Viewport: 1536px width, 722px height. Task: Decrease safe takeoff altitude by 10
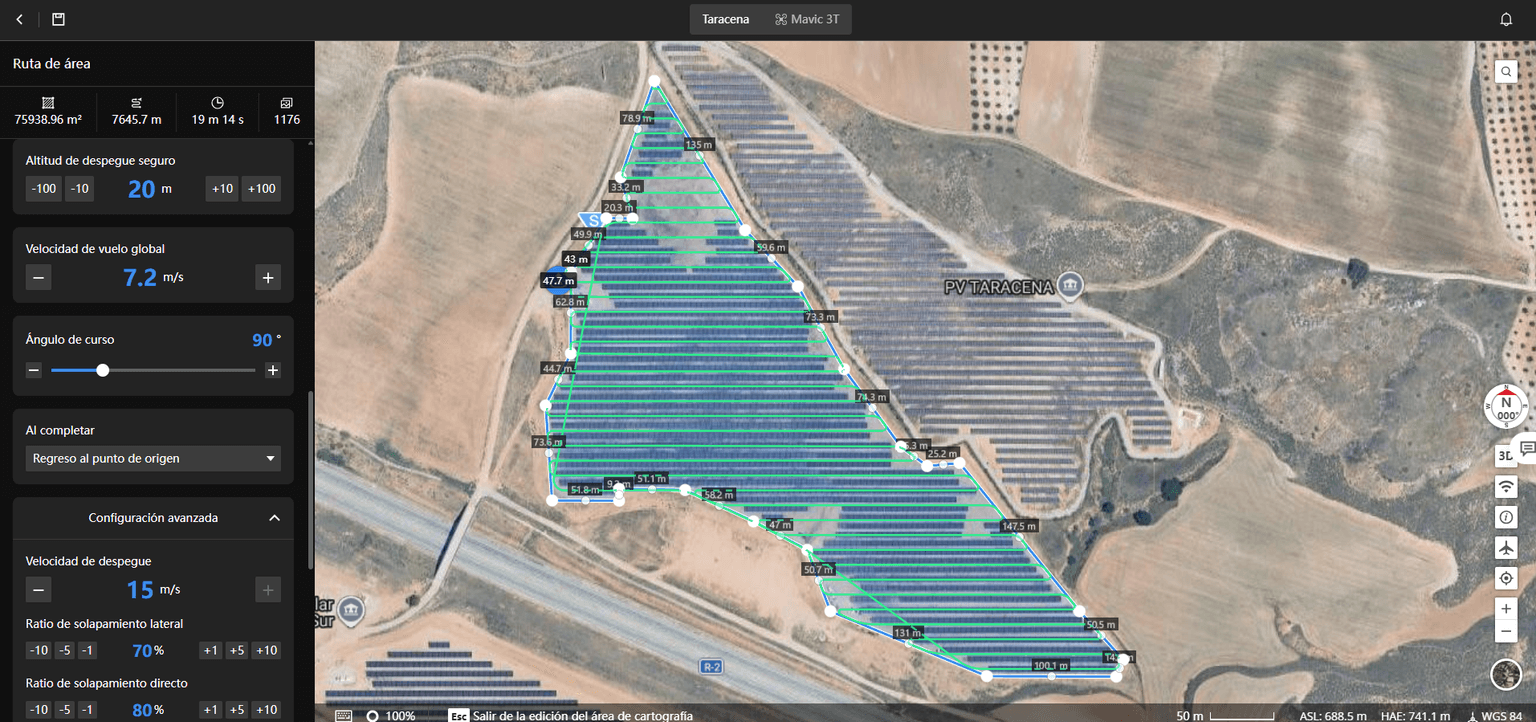(80, 189)
